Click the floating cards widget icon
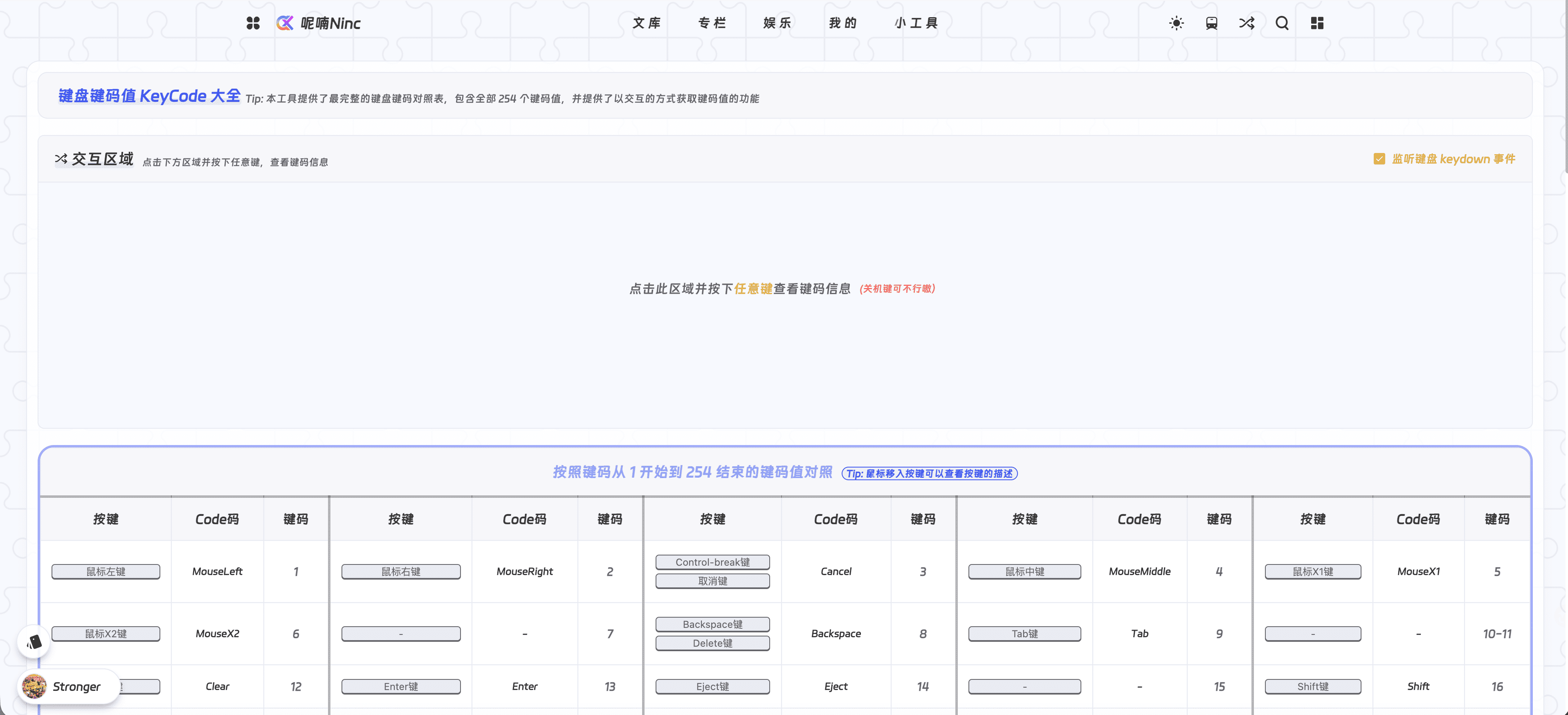The height and width of the screenshot is (715, 1568). click(34, 641)
